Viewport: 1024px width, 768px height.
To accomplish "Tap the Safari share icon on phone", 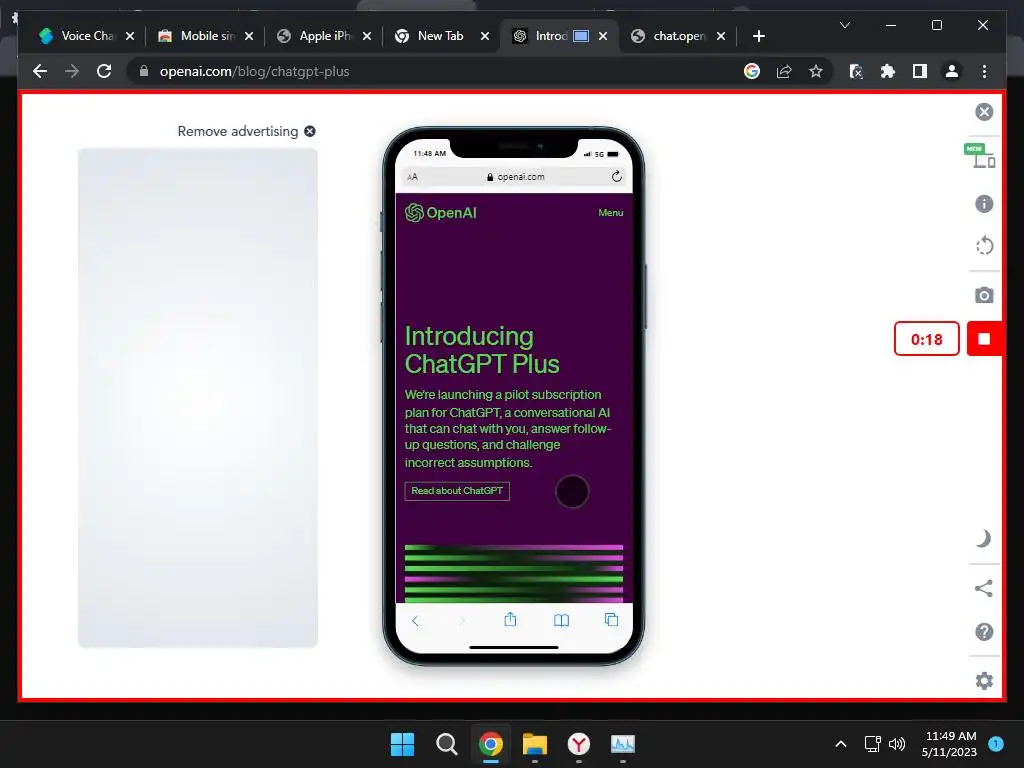I will pos(510,619).
